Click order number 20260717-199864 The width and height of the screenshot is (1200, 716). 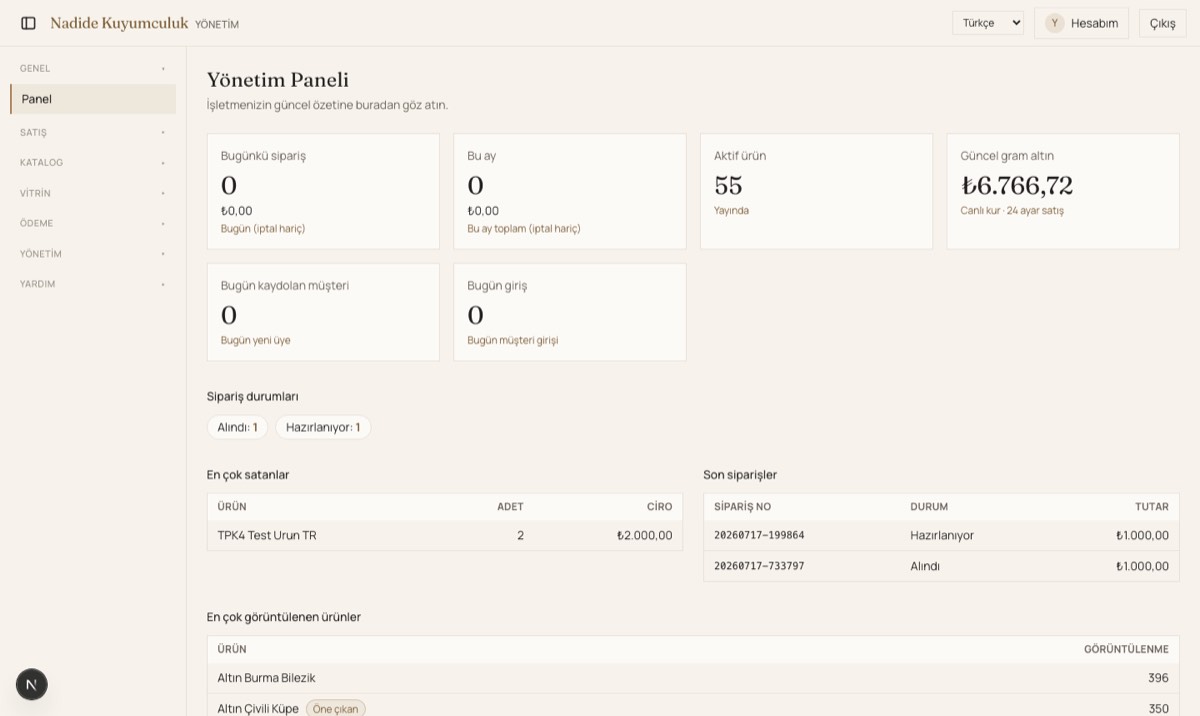pos(759,535)
